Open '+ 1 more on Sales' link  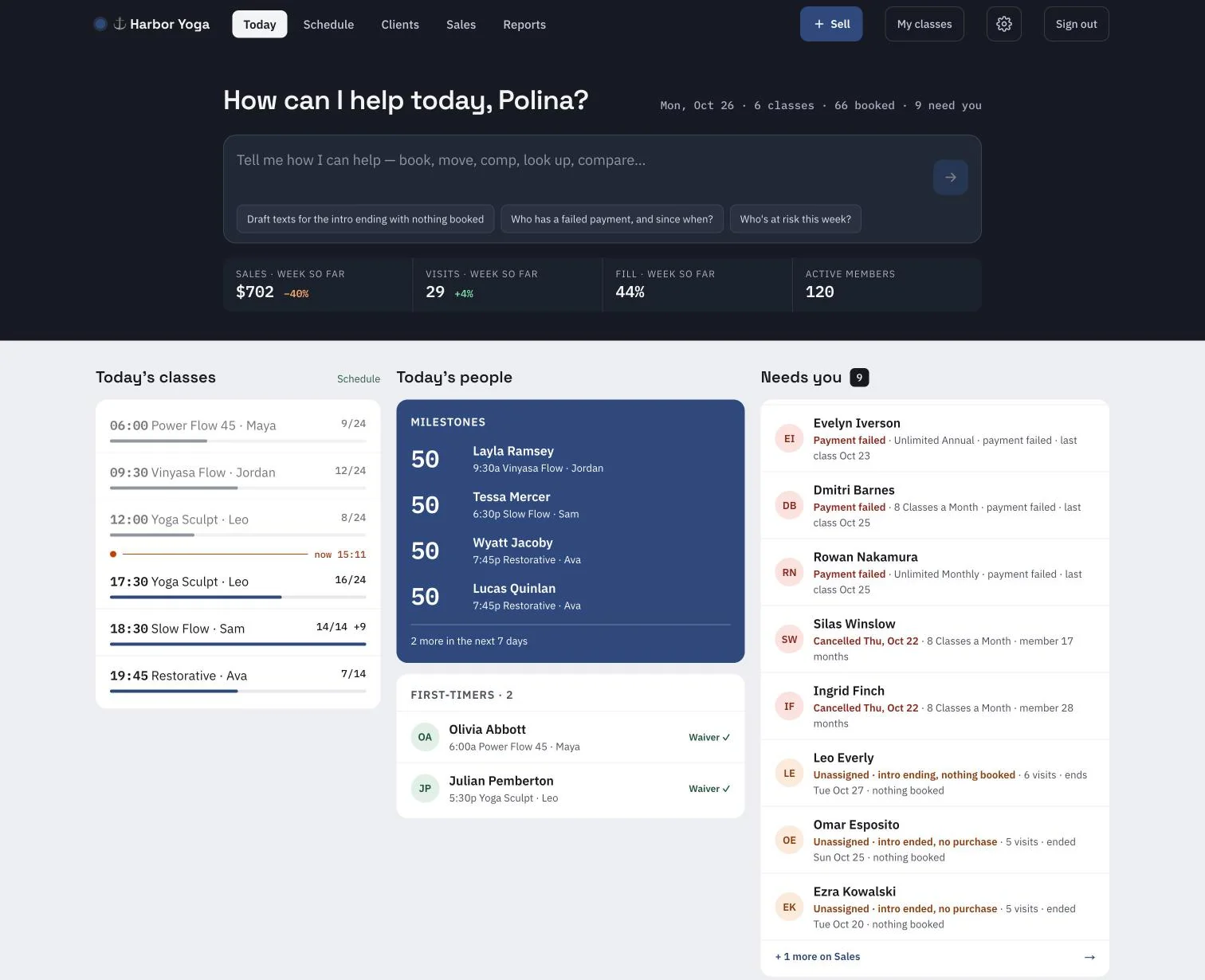tap(818, 957)
